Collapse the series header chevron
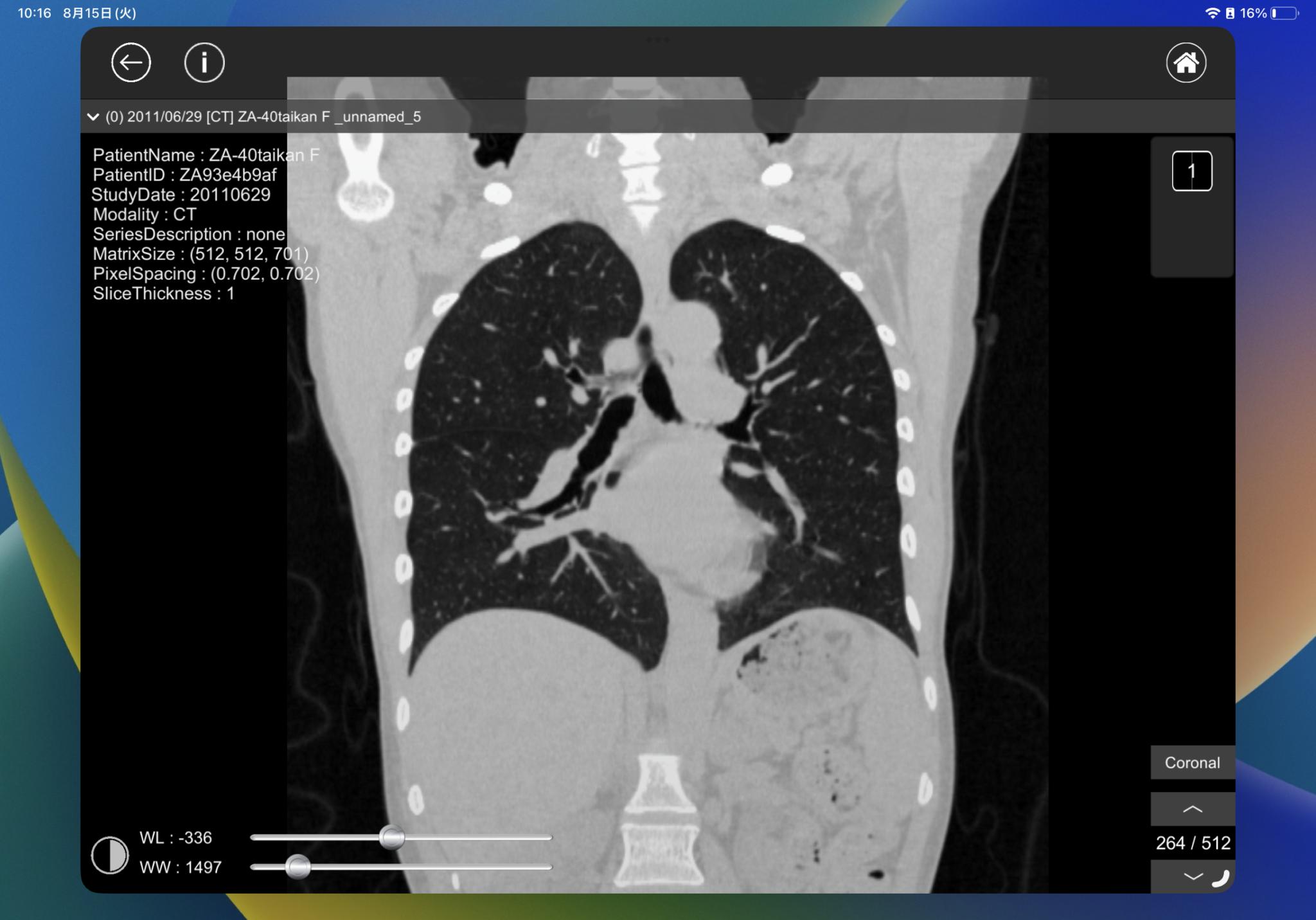Image resolution: width=1316 pixels, height=920 pixels. 93,117
